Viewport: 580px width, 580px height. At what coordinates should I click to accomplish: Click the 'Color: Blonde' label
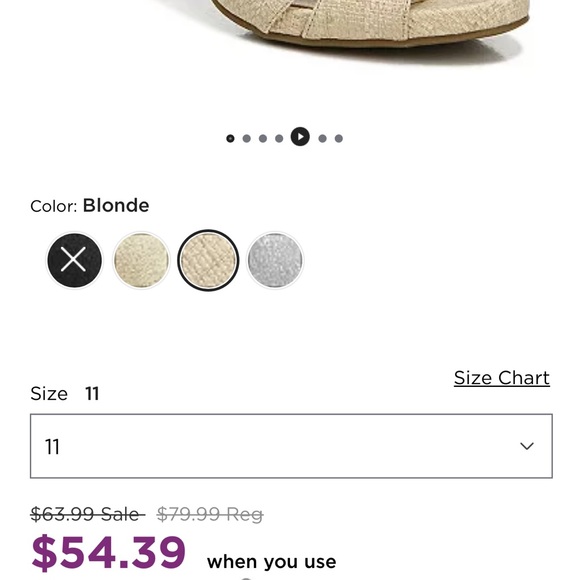click(90, 205)
